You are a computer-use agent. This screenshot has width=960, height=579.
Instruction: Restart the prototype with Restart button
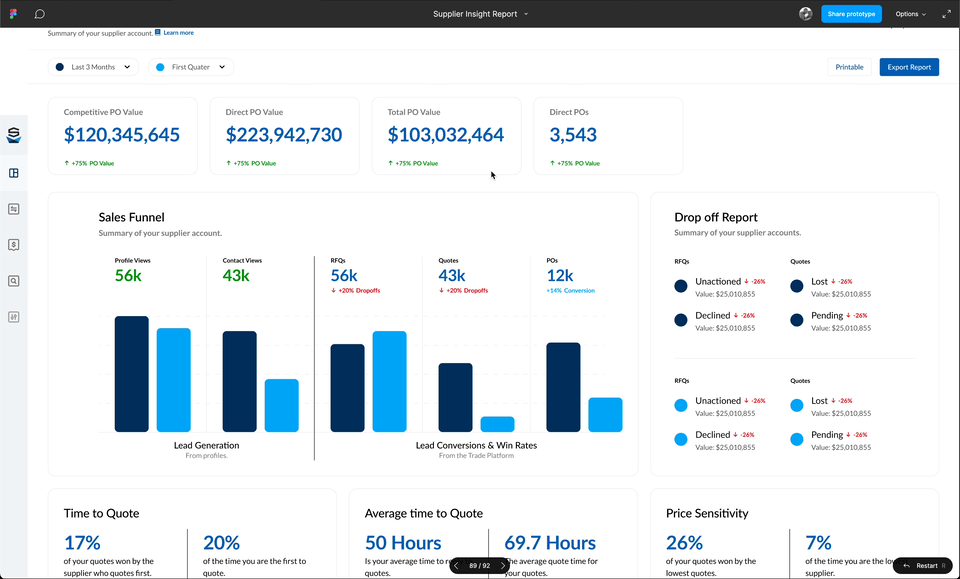point(922,566)
